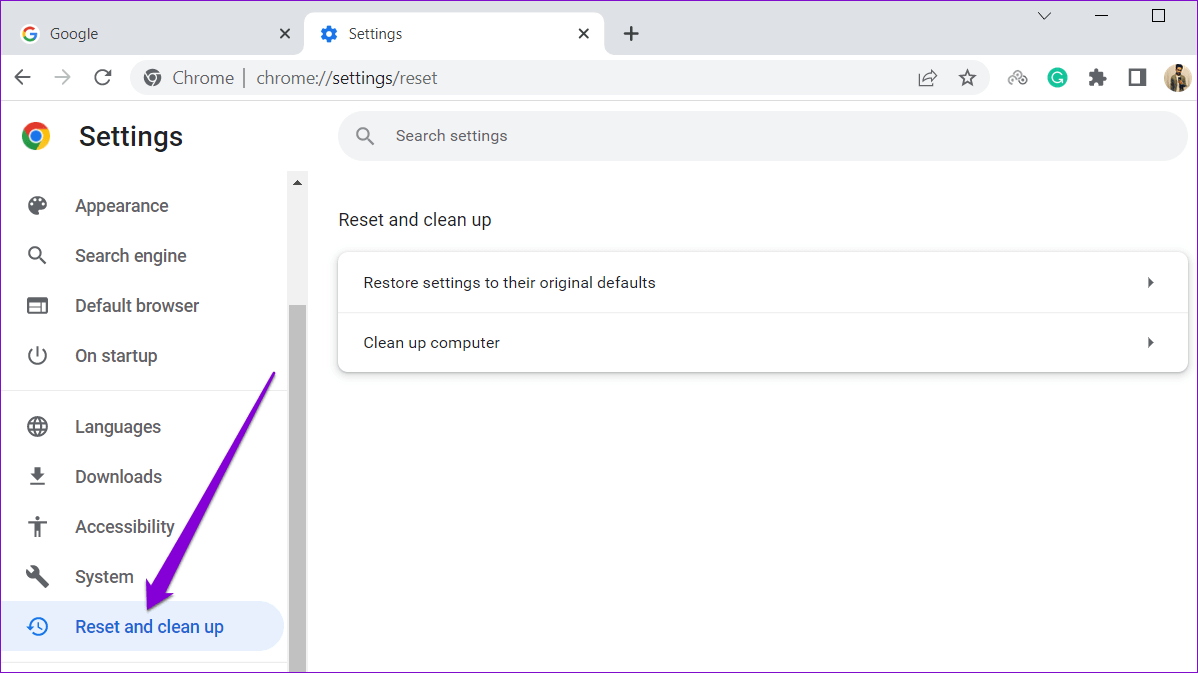This screenshot has width=1198, height=673.
Task: Bookmark this tab with the star icon
Action: point(967,78)
